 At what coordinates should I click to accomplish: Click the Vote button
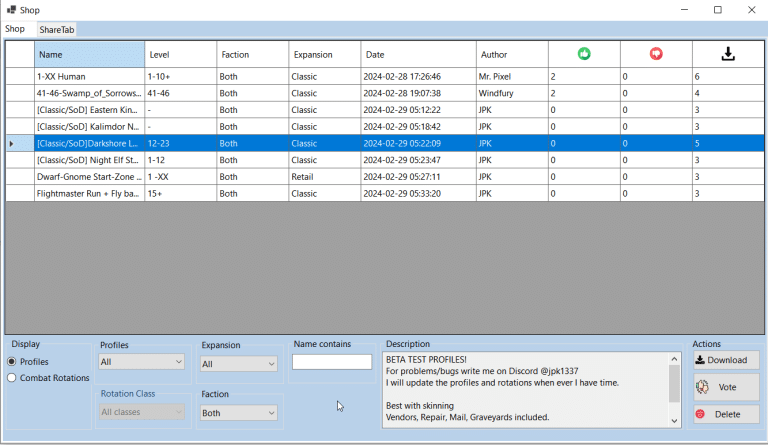pyautogui.click(x=726, y=387)
